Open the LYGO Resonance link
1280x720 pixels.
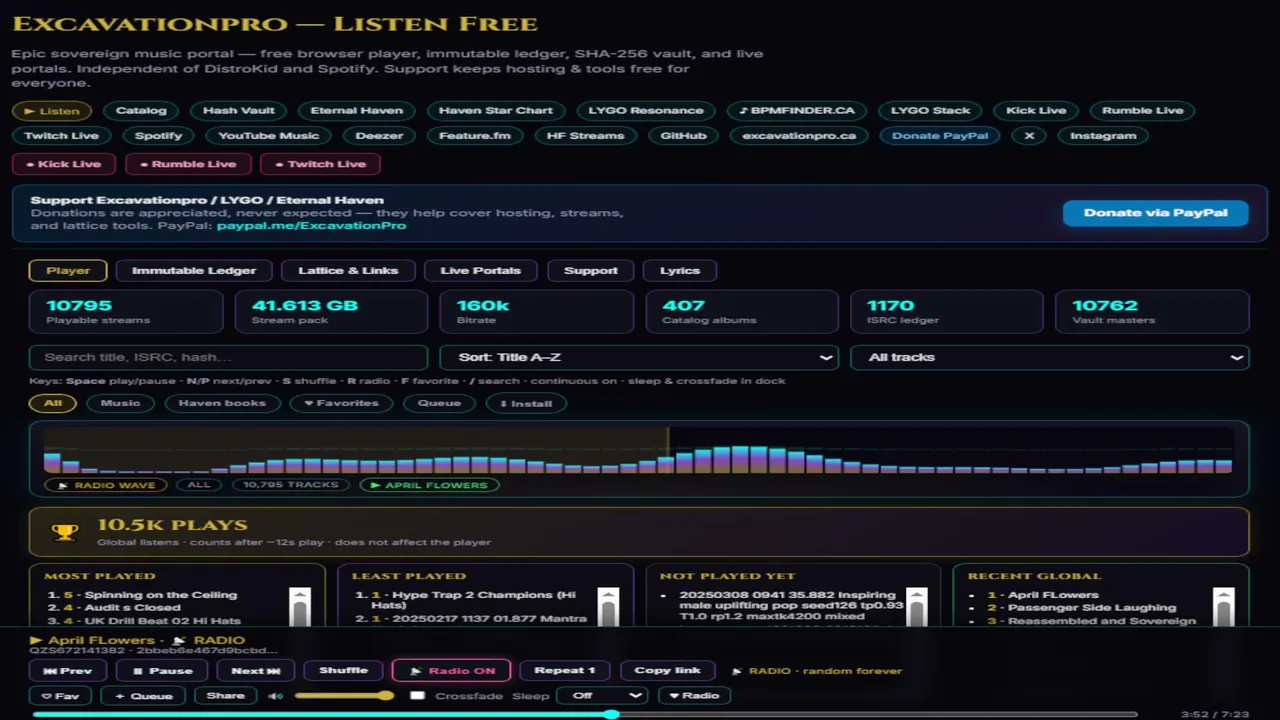[646, 111]
